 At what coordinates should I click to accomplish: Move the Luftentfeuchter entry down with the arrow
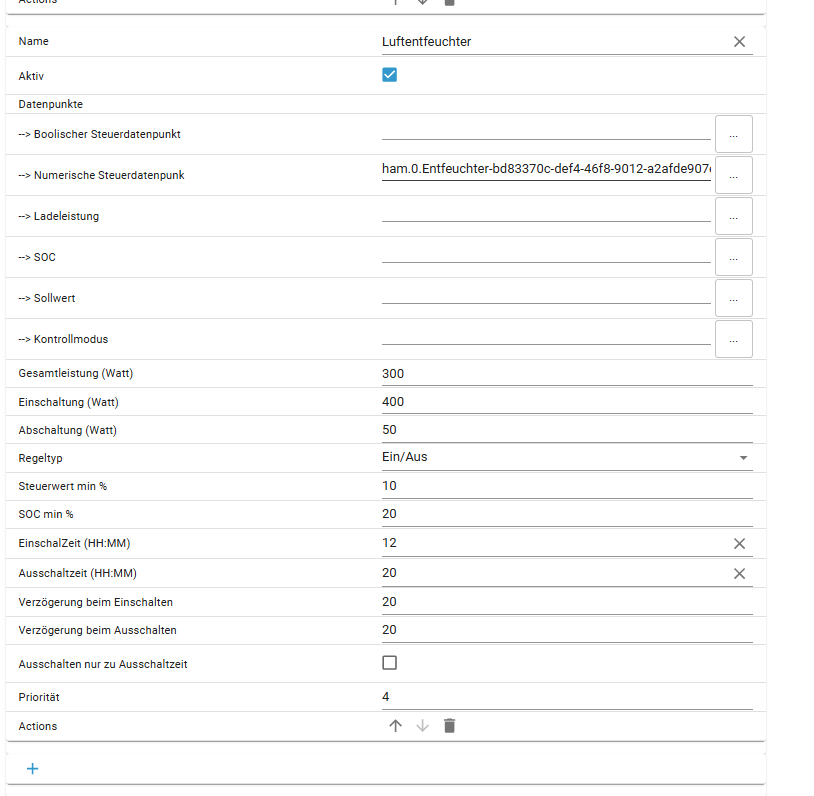423,726
